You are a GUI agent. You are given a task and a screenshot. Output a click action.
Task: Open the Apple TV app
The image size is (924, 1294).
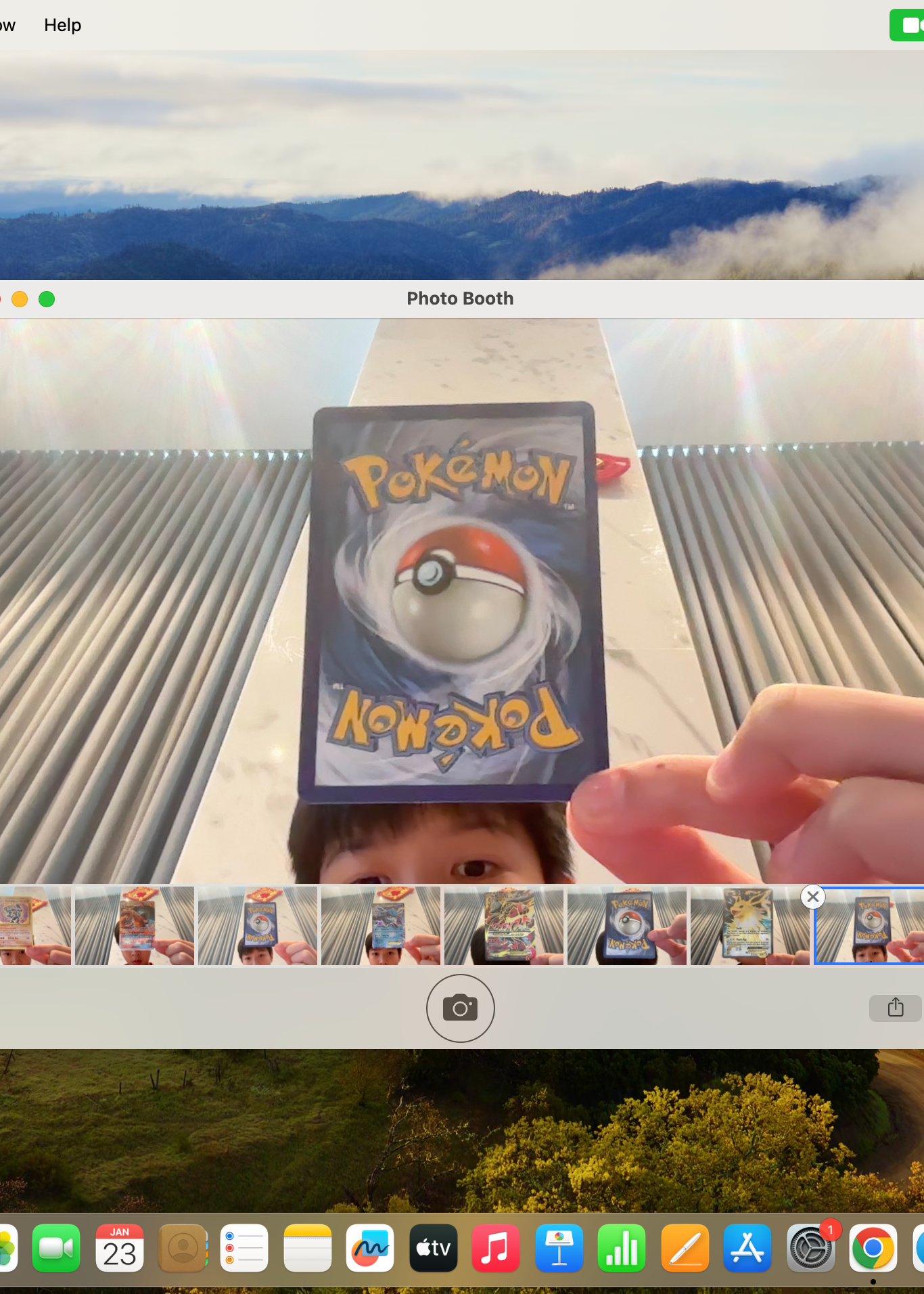point(433,1249)
